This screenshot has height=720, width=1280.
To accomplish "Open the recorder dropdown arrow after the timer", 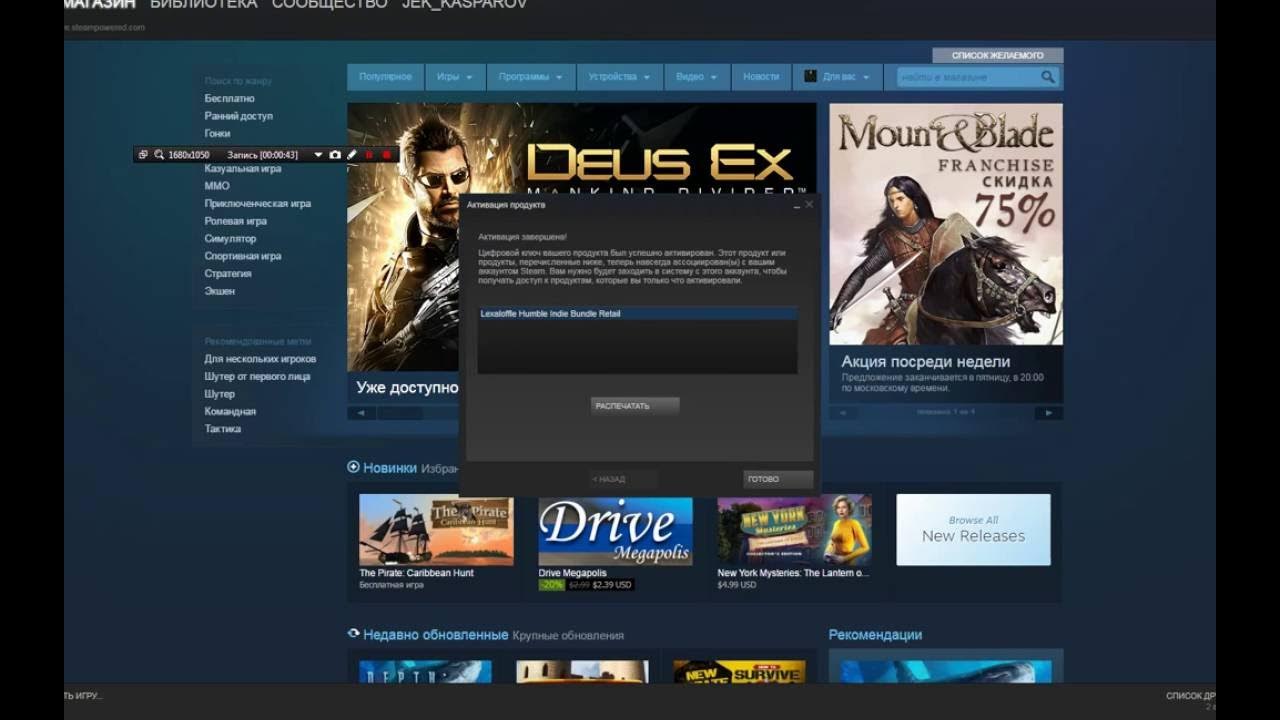I will tap(318, 155).
